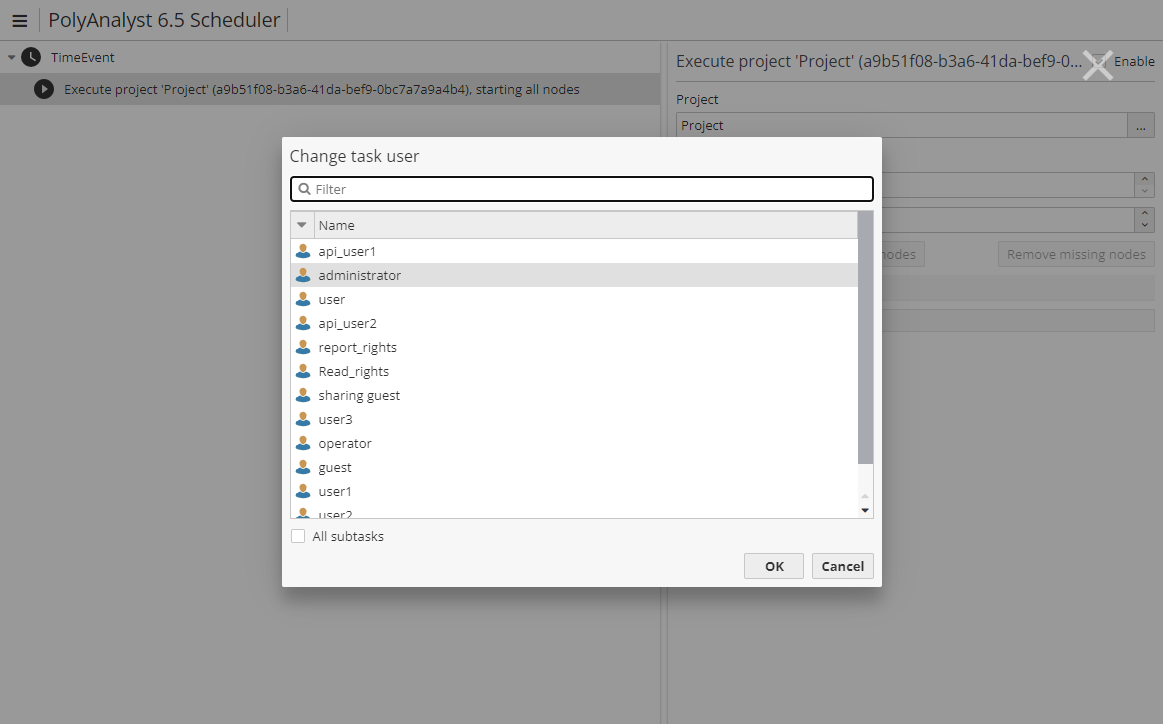Enable the All subtasks checkbox
Screen dimensions: 1163x724
coord(298,536)
